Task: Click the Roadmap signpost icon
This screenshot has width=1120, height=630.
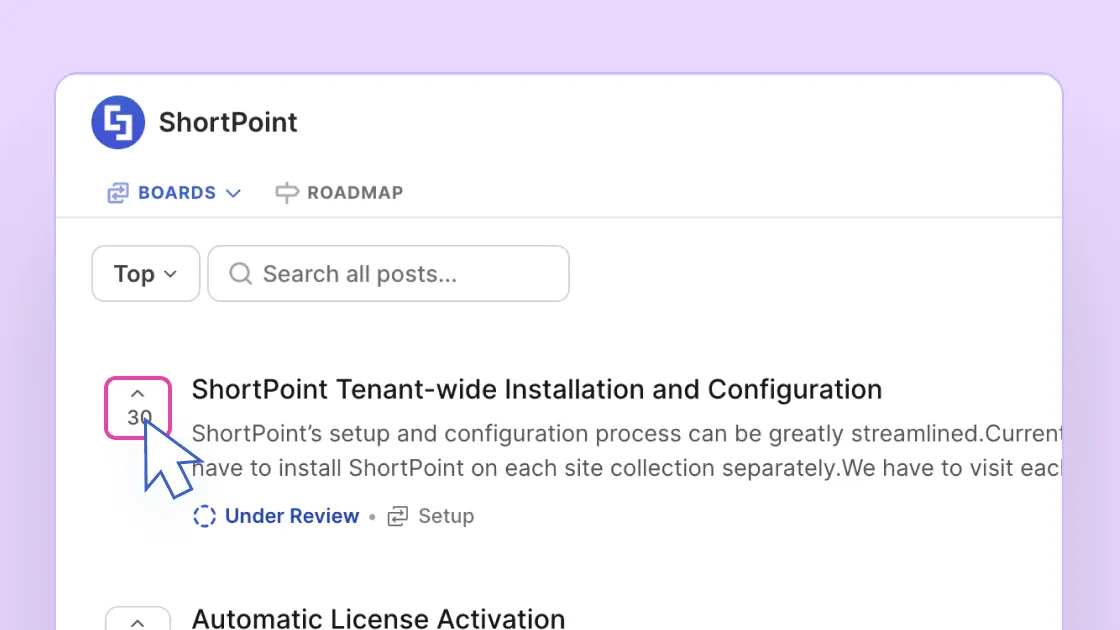Action: click(x=286, y=193)
